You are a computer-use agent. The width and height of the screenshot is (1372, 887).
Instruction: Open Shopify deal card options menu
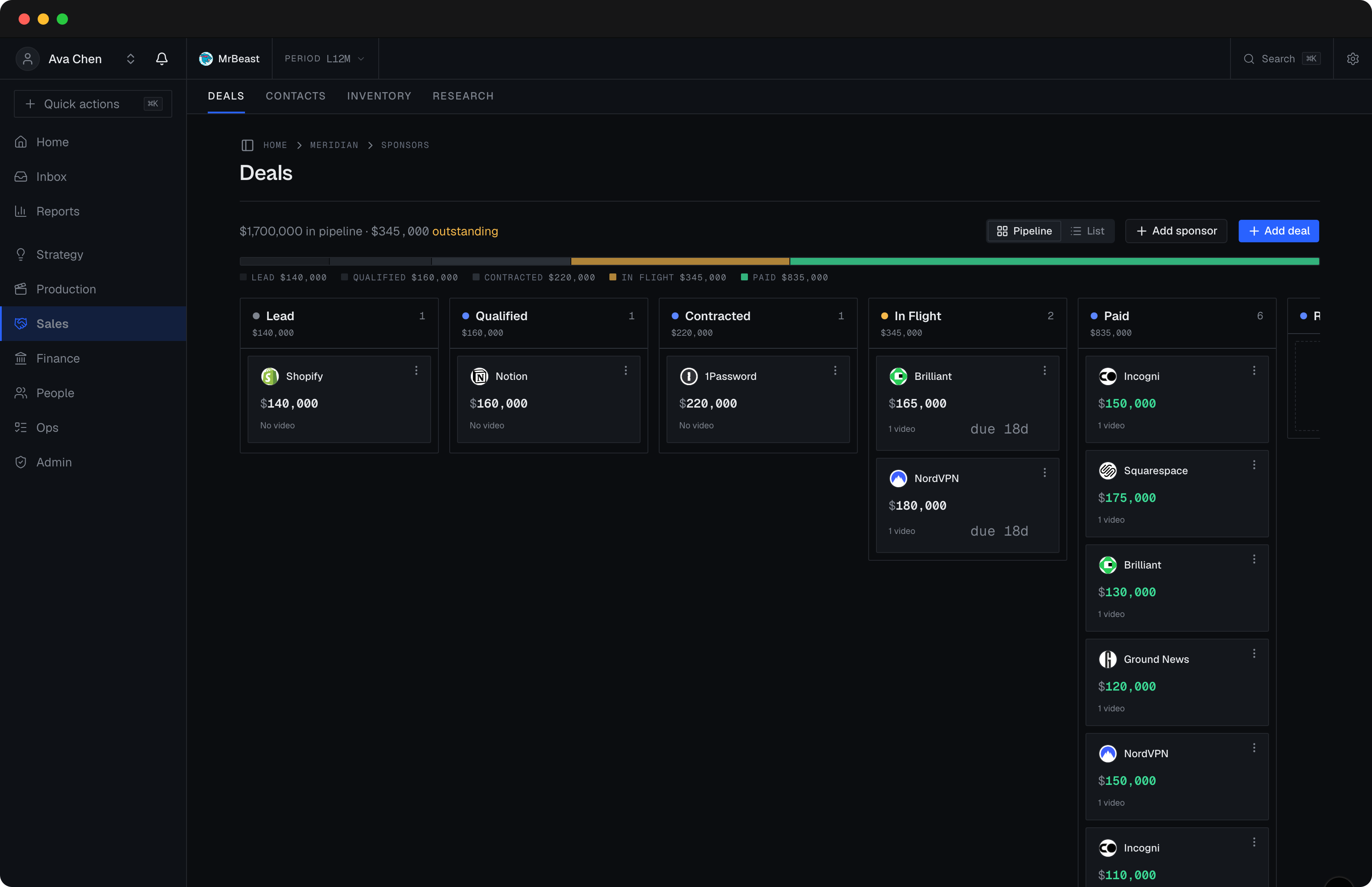tap(416, 370)
